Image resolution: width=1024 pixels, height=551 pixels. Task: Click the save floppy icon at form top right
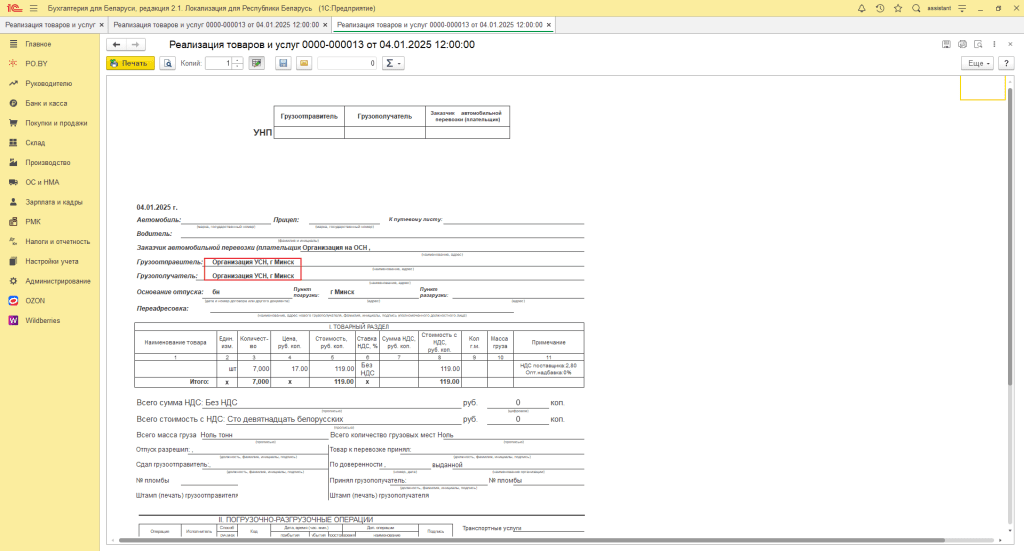coord(946,44)
